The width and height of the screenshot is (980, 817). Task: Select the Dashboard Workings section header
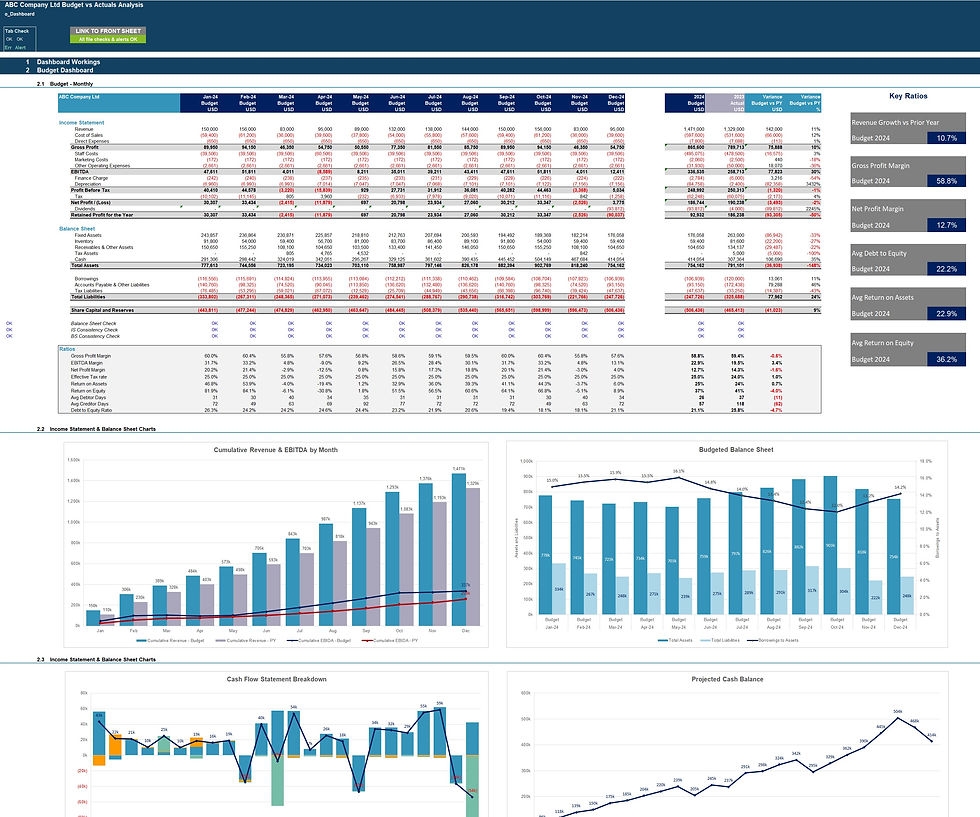[x=70, y=62]
